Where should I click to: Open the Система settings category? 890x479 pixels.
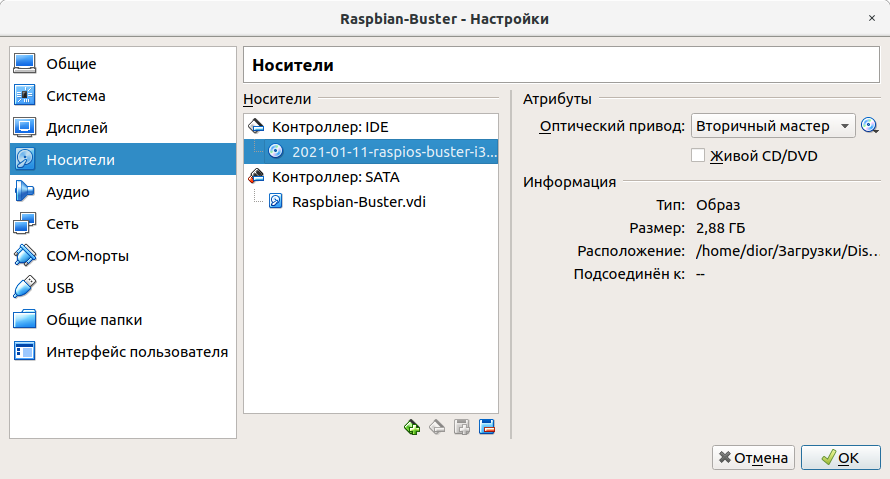(x=123, y=96)
